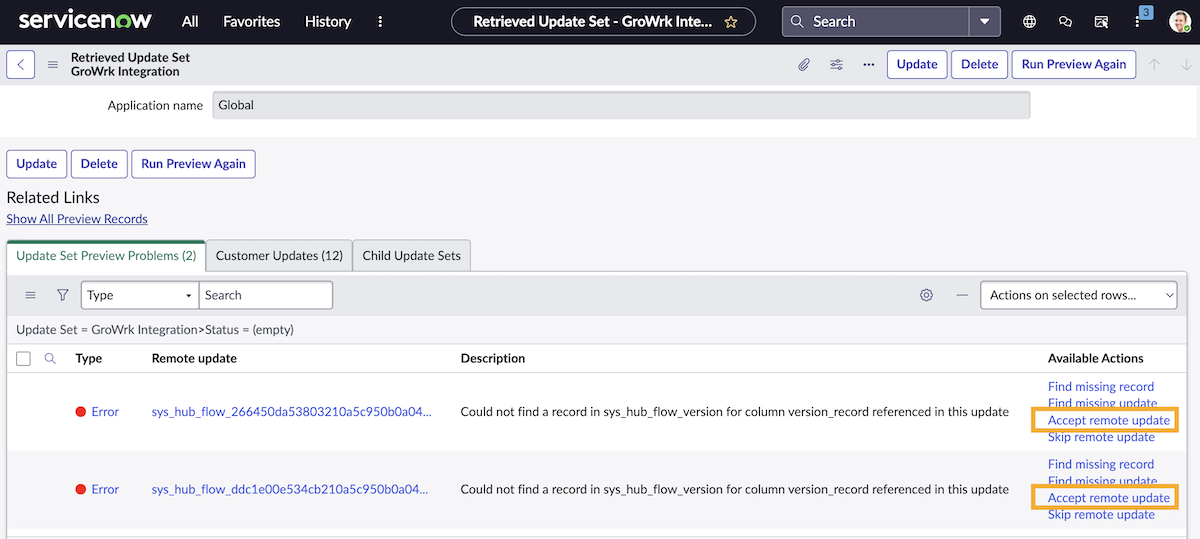Click the list Search input field
This screenshot has height=539, width=1200.
point(266,295)
